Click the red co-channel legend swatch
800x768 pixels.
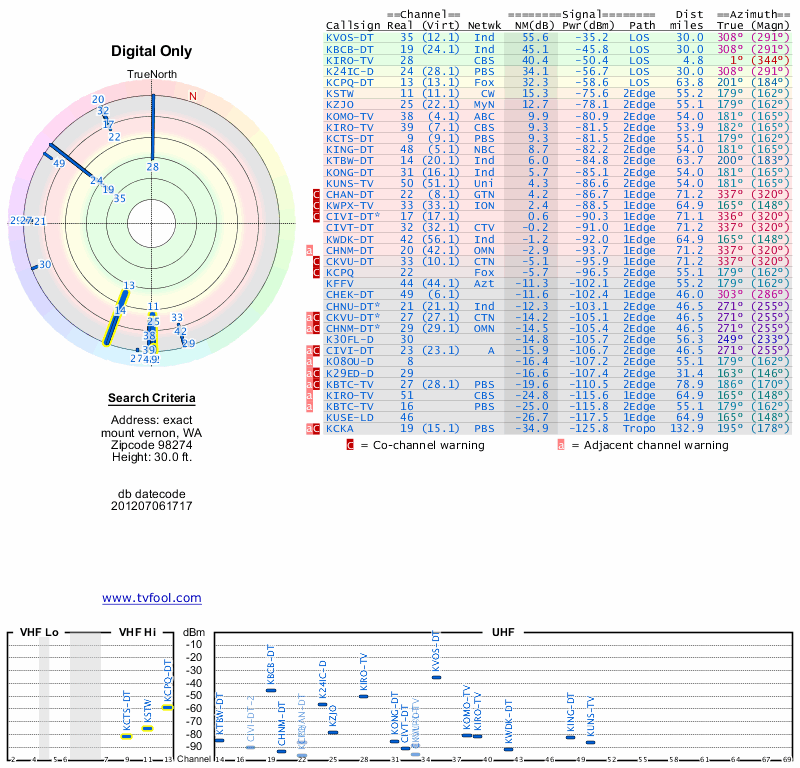click(350, 445)
